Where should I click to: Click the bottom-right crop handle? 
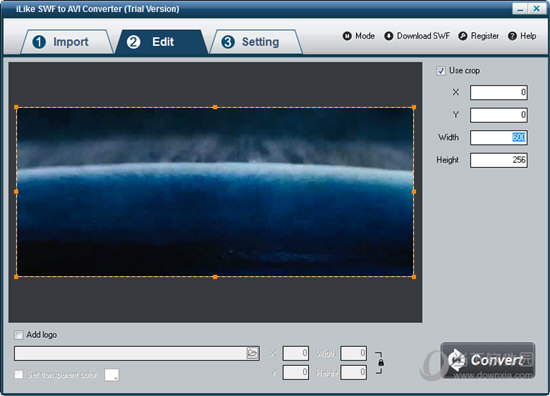[414, 277]
